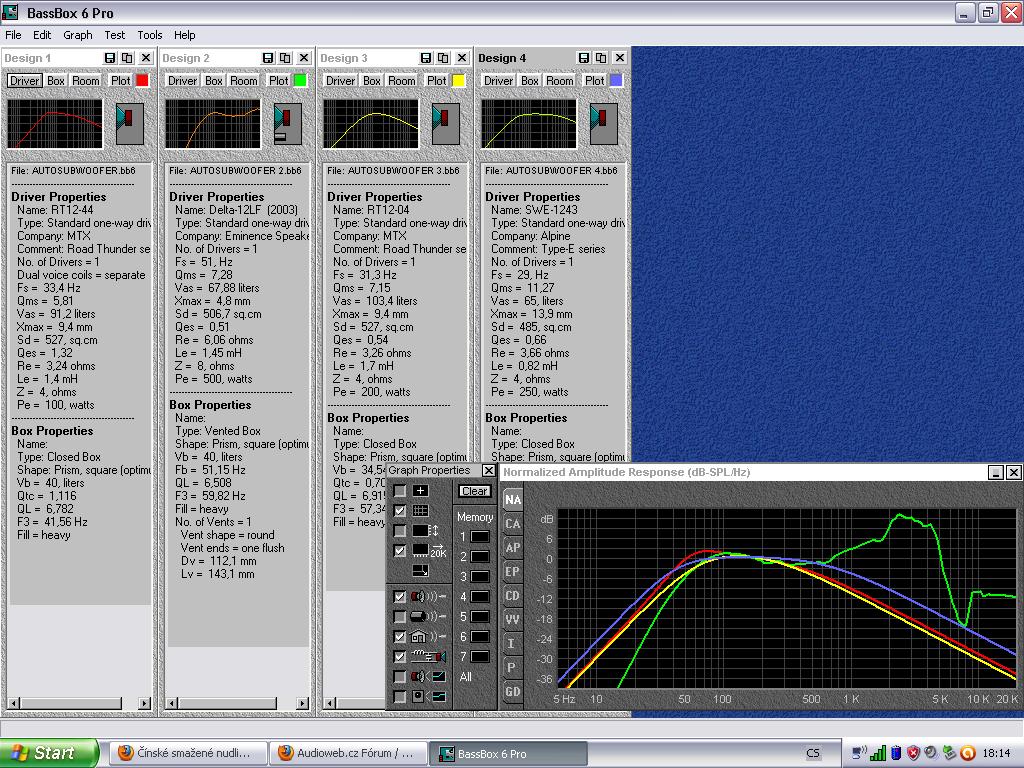Click the green plot color swatch of Design 2
Viewport: 1024px width, 768px height.
(300, 80)
